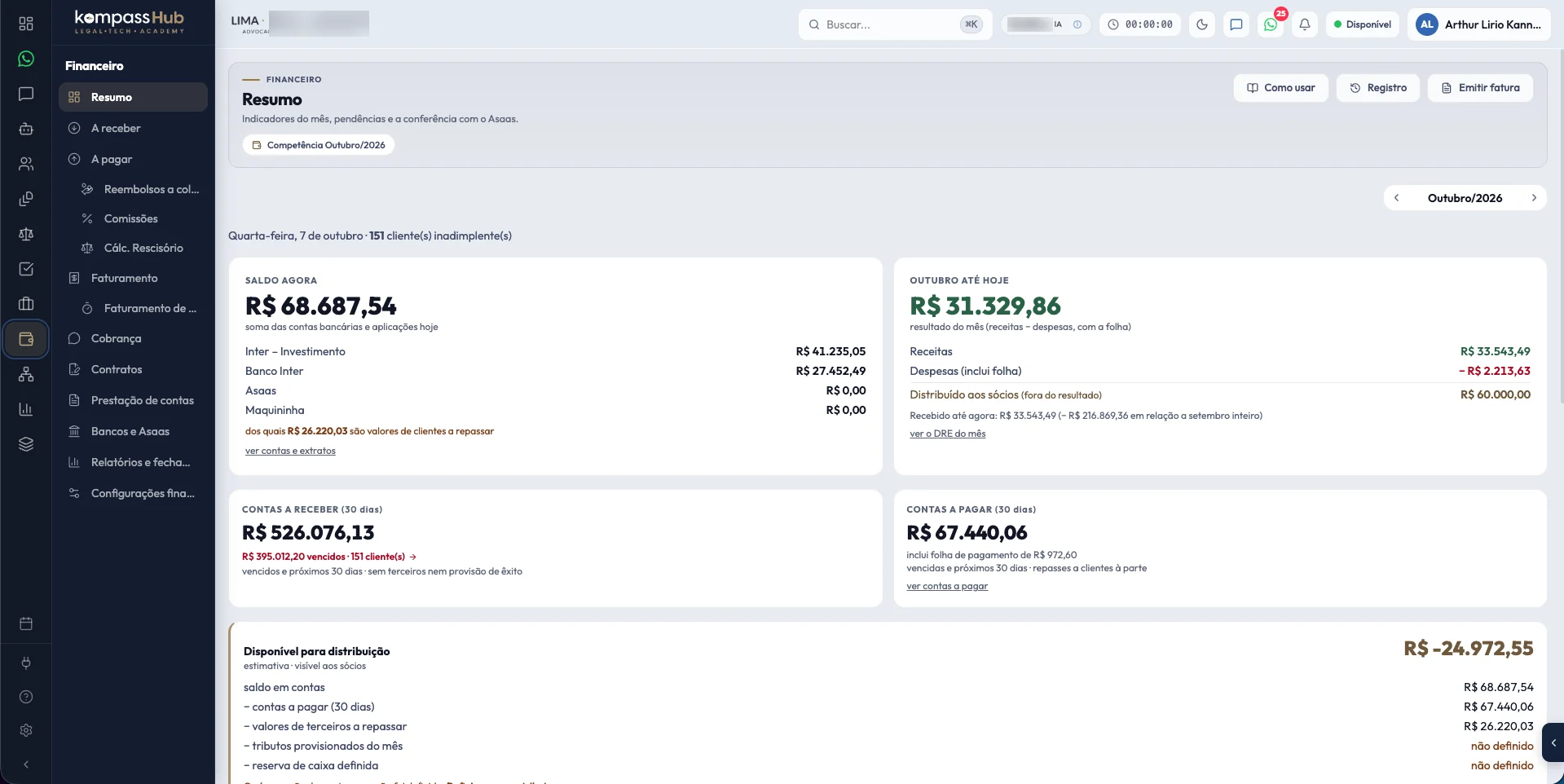The height and width of the screenshot is (784, 1564).
Task: Click the Emitir fatura button
Action: (1480, 88)
